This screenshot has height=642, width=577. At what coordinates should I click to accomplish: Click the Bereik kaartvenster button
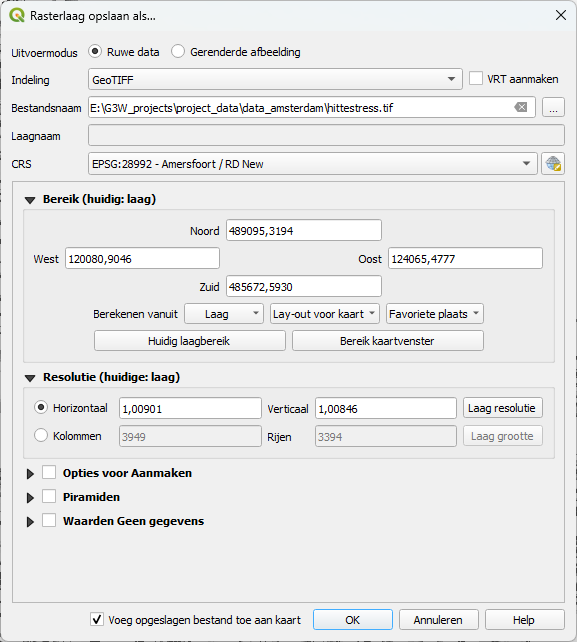click(x=387, y=341)
